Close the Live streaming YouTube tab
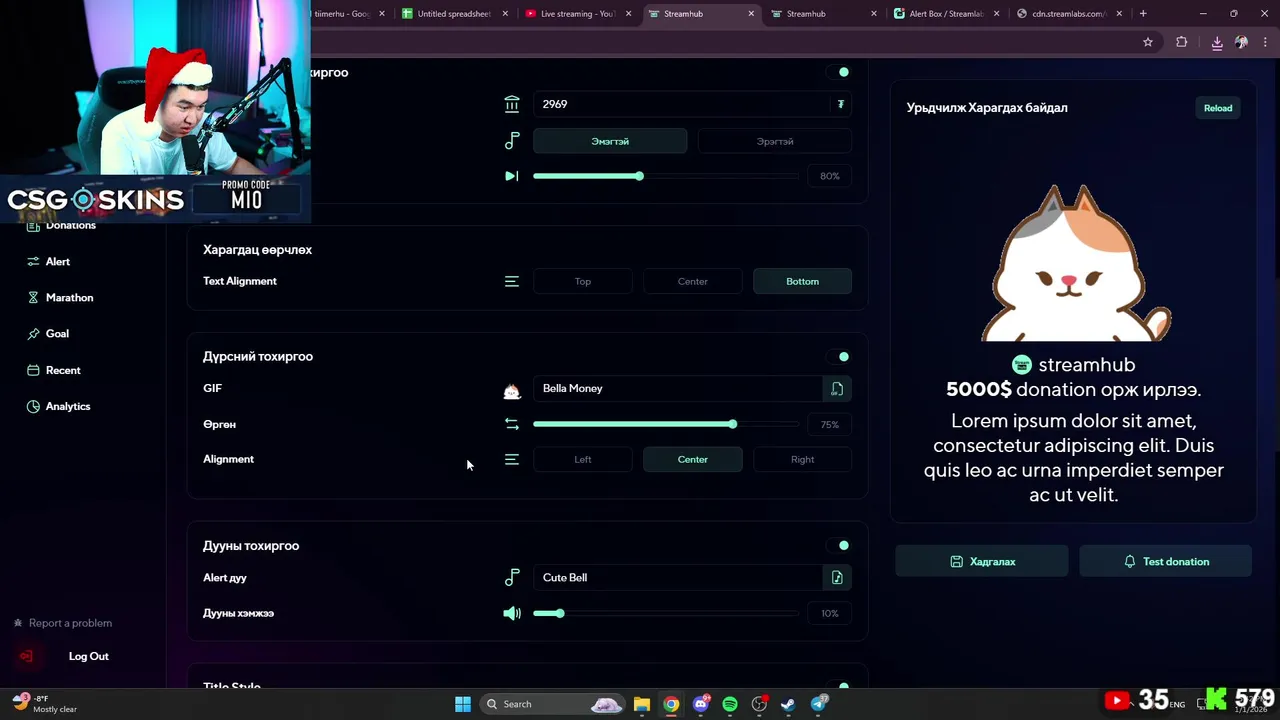The image size is (1280, 720). 628,14
